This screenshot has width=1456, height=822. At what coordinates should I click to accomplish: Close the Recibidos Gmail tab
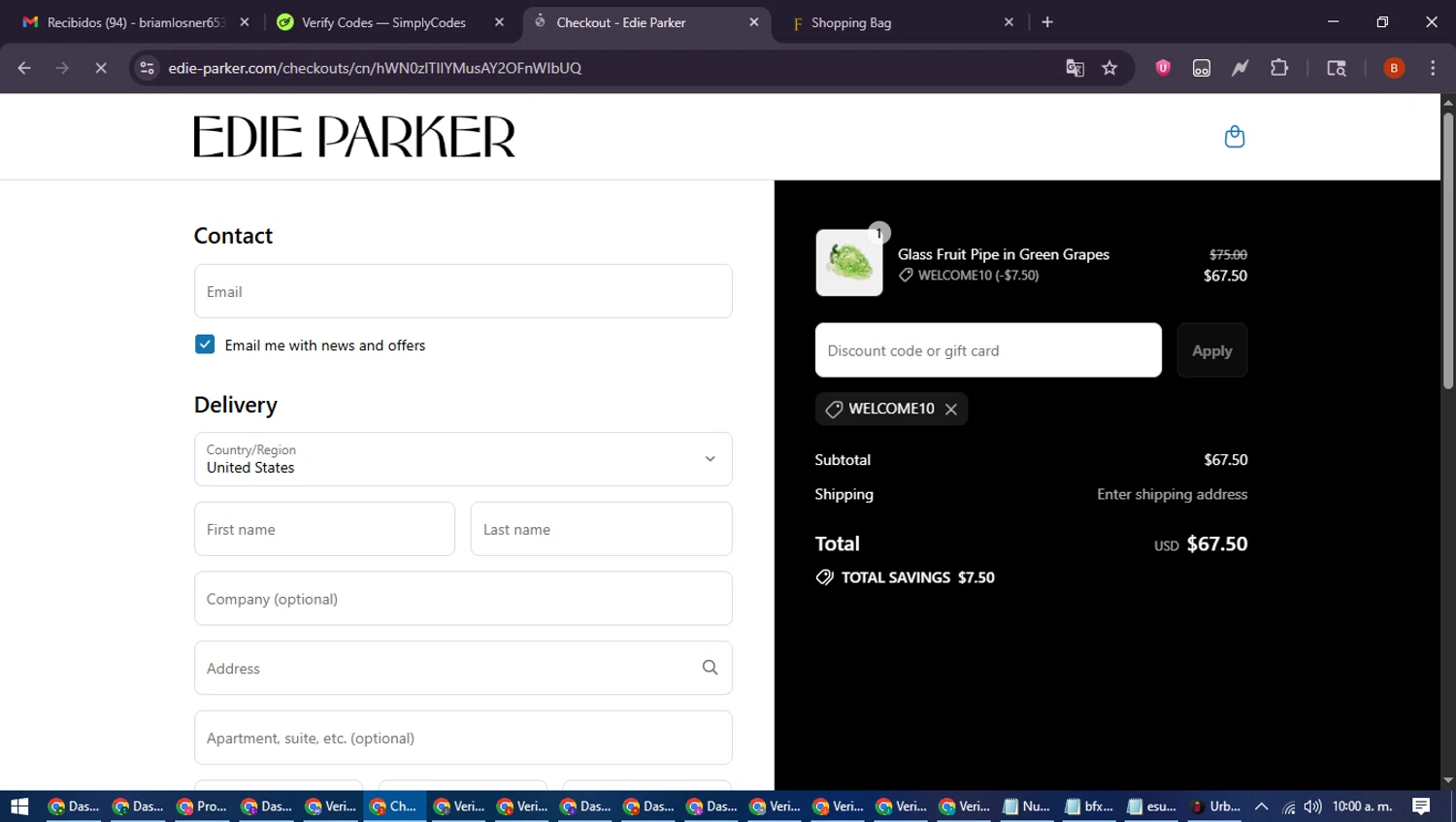(245, 22)
